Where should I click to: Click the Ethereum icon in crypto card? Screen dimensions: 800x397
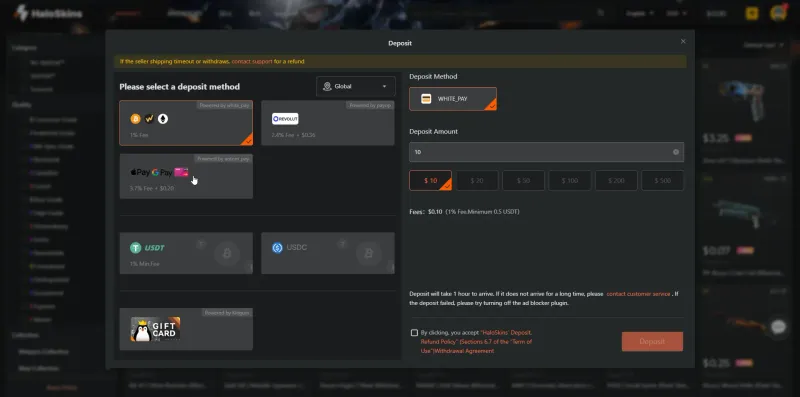pos(163,119)
